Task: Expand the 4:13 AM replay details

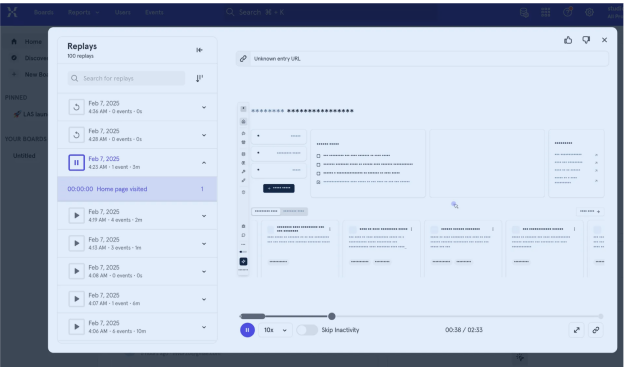Action: [204, 244]
